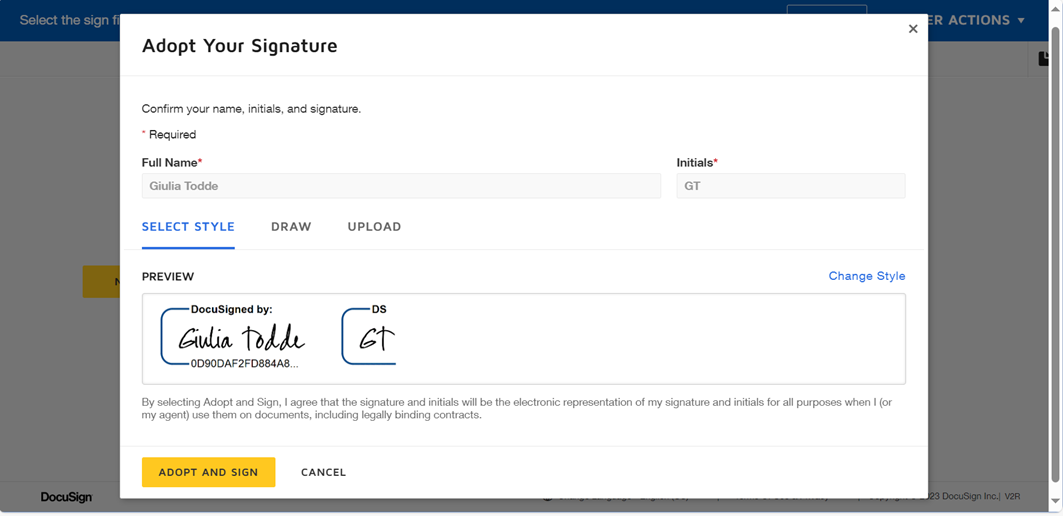Click the Adopt and Sign button

[x=208, y=472]
